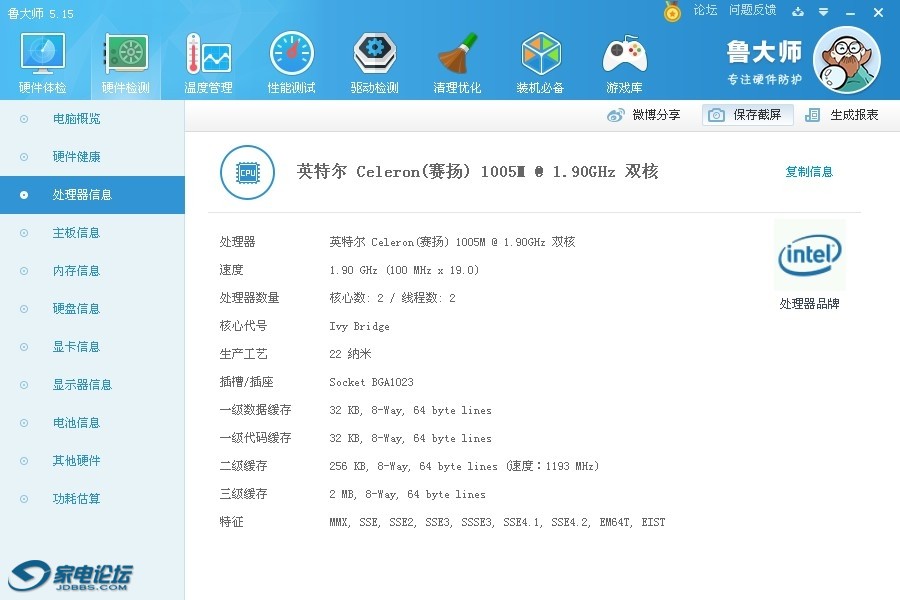The image size is (900, 600).
Task: Launch 性能测试 performance test
Action: pos(292,63)
